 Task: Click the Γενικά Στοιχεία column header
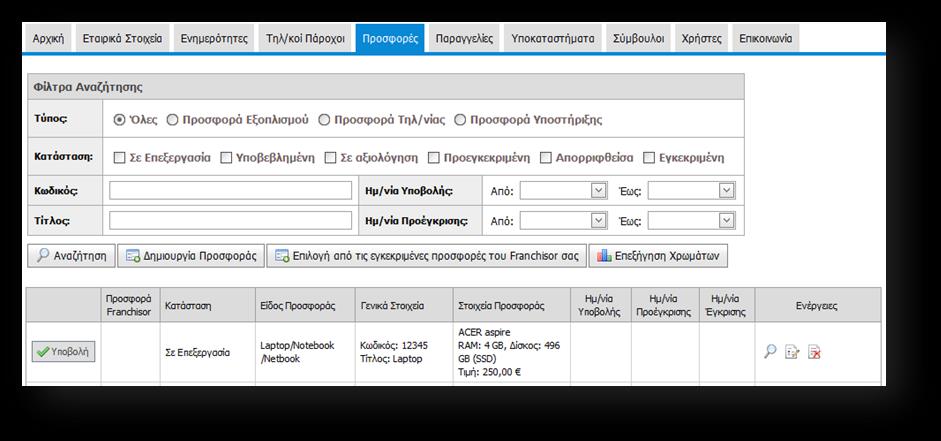pos(403,305)
